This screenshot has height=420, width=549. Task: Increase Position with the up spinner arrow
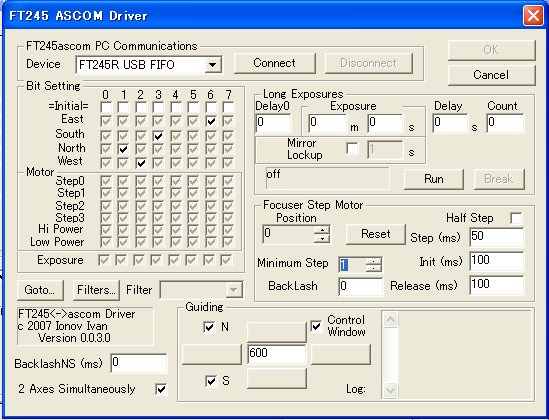[322, 230]
